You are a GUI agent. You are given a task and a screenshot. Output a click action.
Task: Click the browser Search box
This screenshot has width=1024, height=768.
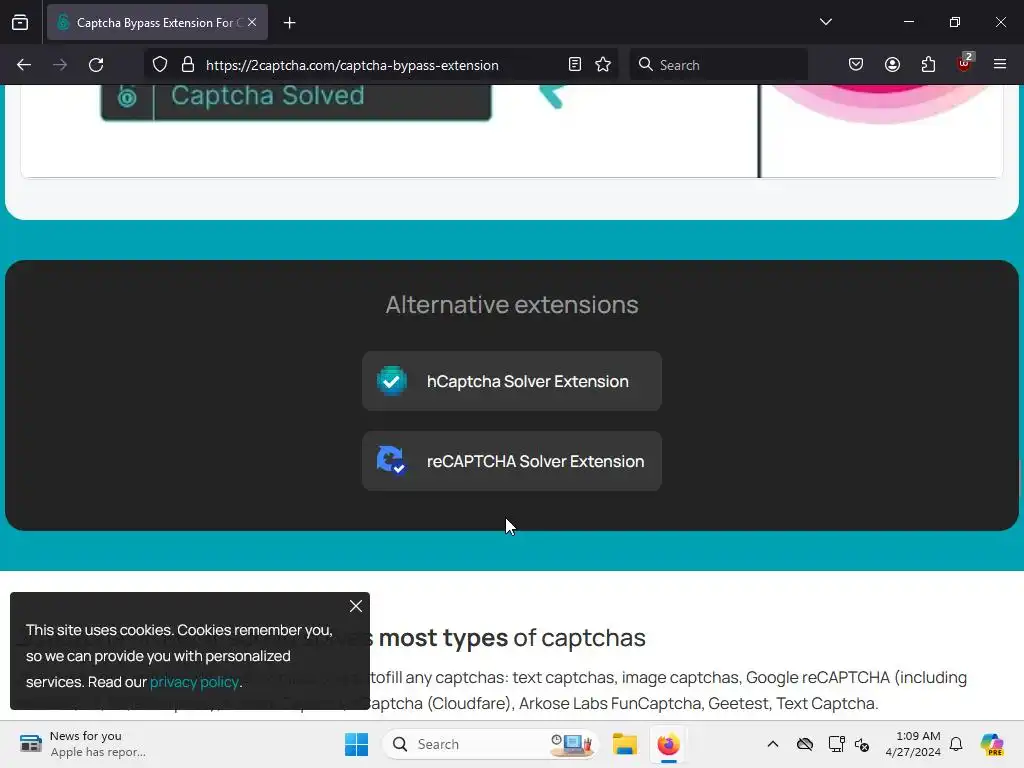(718, 65)
